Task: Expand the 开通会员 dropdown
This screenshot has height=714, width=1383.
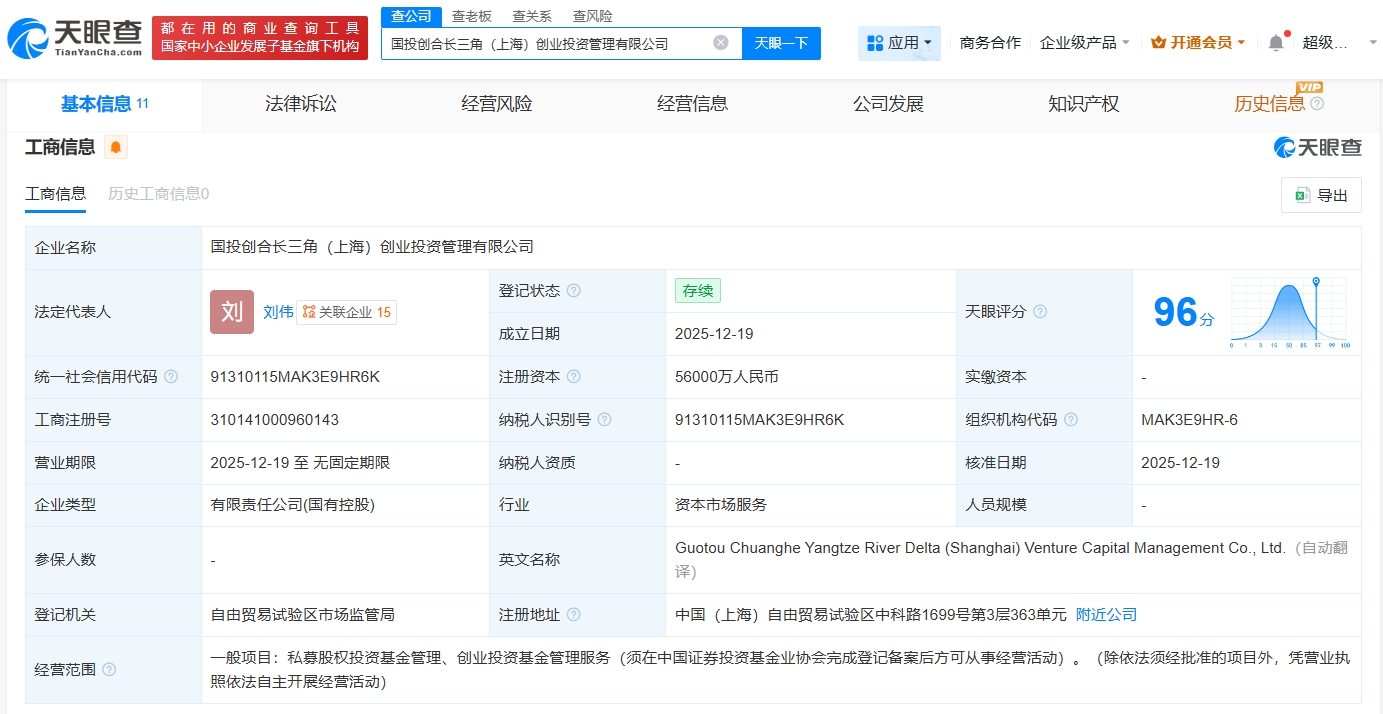Action: click(1198, 43)
